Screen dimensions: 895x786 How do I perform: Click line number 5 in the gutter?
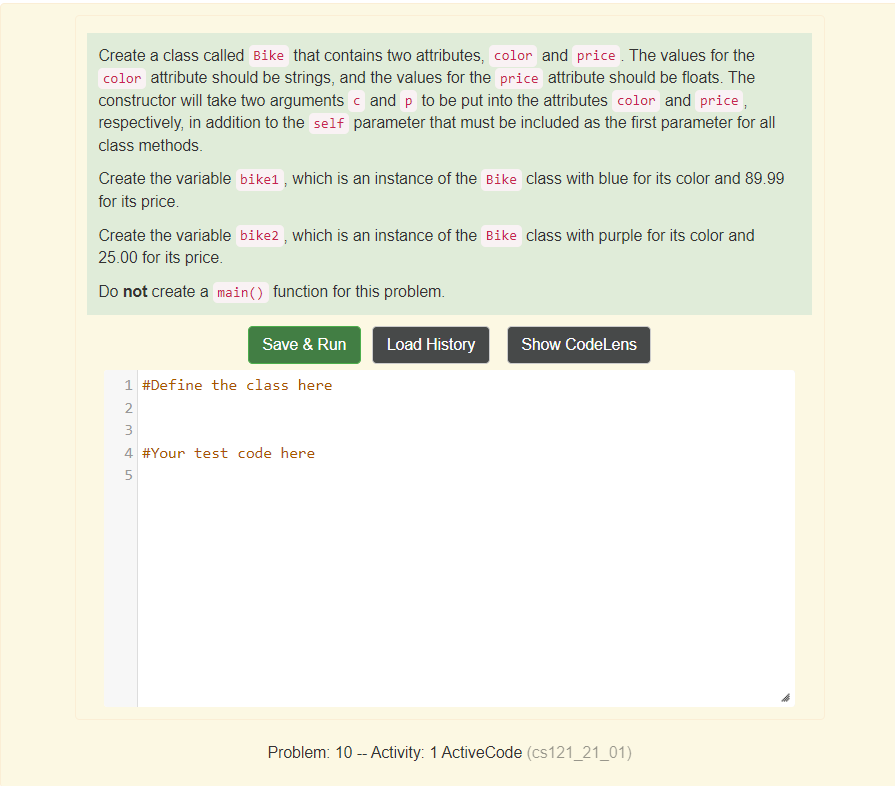click(127, 475)
